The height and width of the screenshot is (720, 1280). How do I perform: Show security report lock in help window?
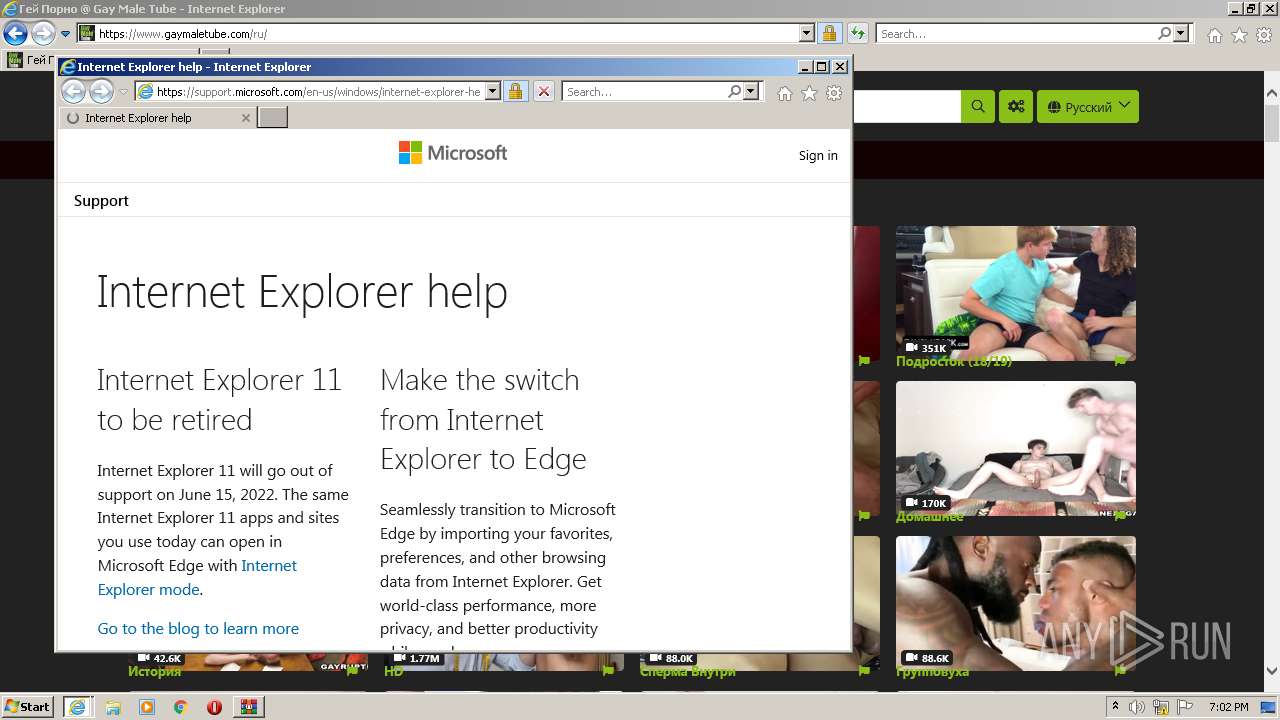pyautogui.click(x=515, y=92)
